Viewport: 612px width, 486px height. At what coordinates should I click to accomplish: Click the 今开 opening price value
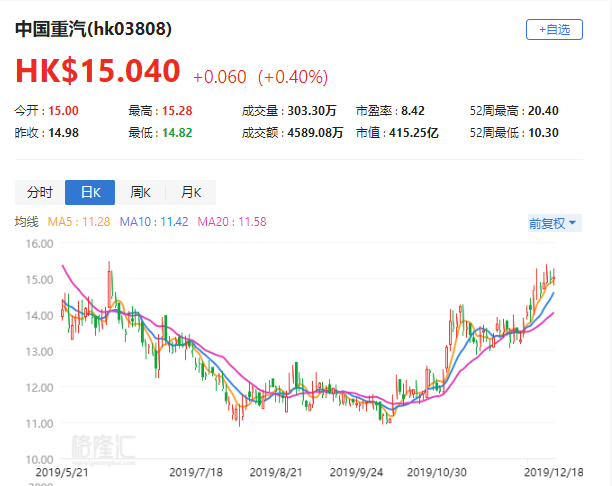tap(65, 111)
